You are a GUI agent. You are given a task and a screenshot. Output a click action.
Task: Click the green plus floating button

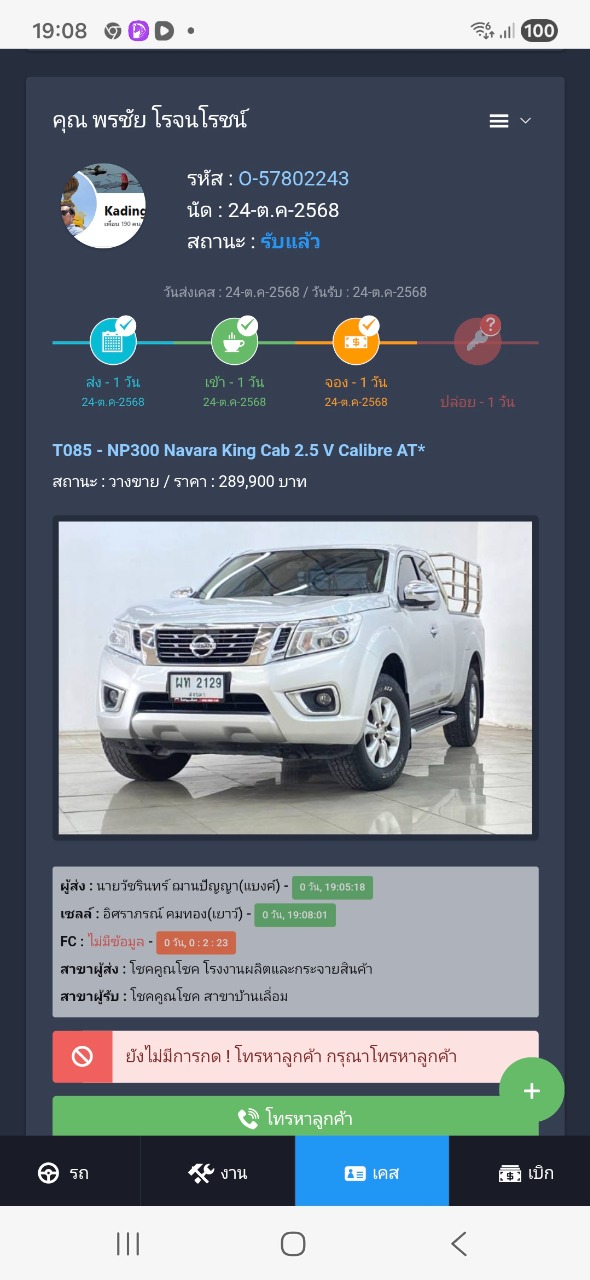tap(532, 1091)
